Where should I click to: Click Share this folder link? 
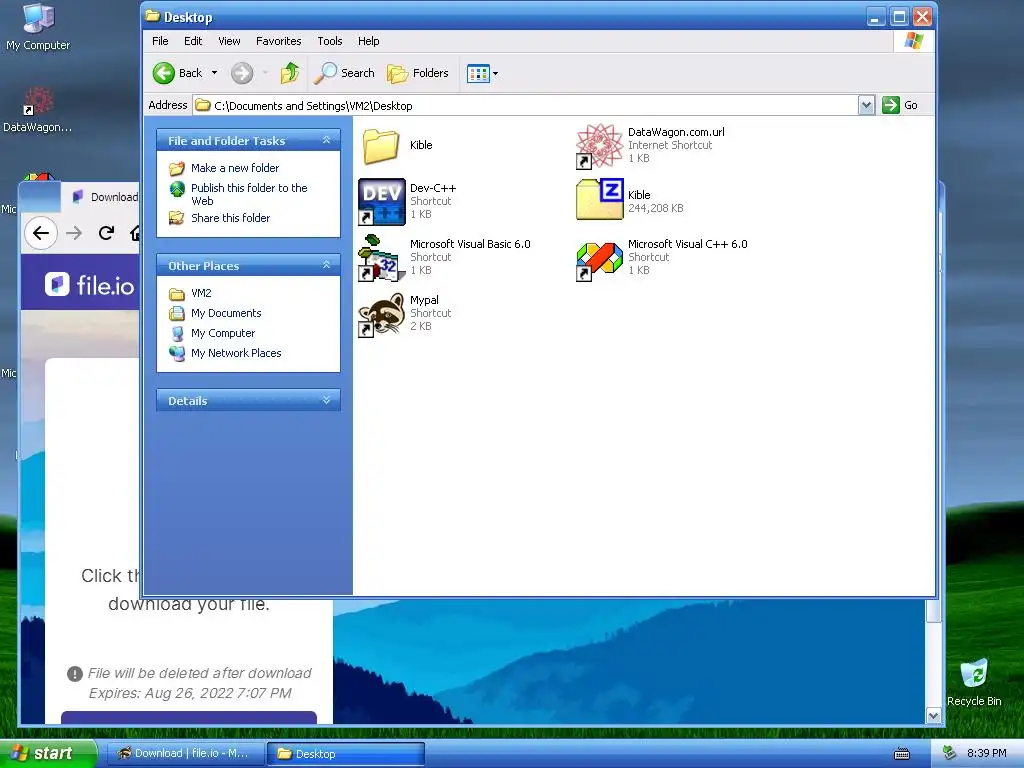(231, 217)
